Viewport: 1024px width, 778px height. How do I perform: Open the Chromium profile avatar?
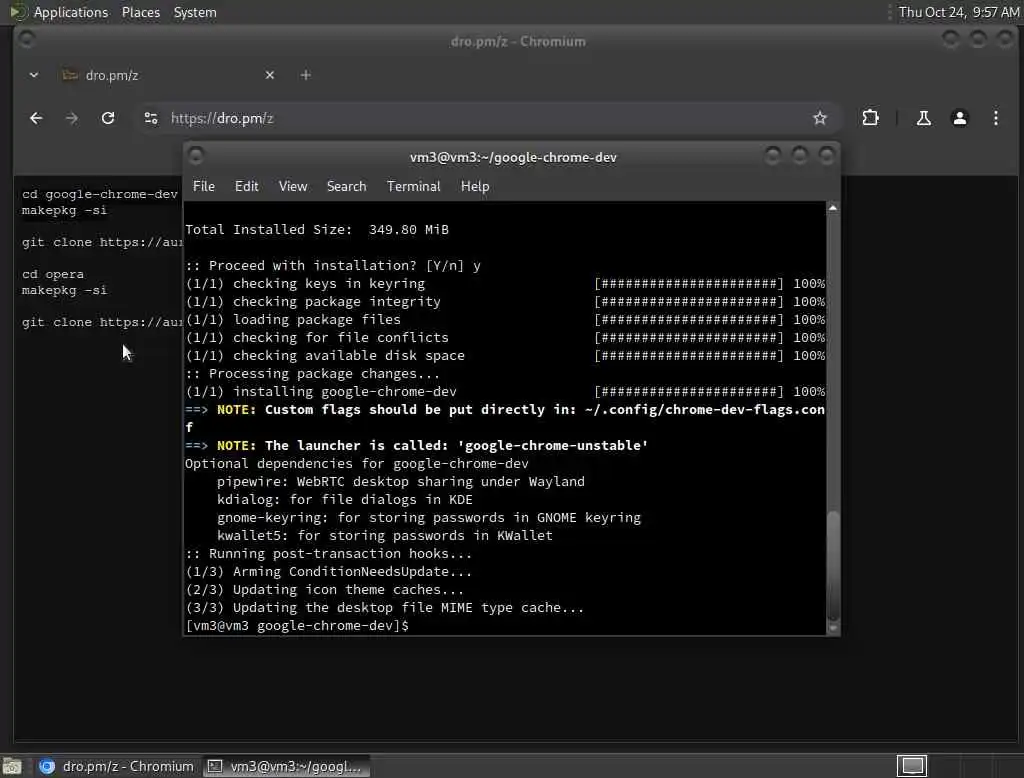[x=959, y=118]
